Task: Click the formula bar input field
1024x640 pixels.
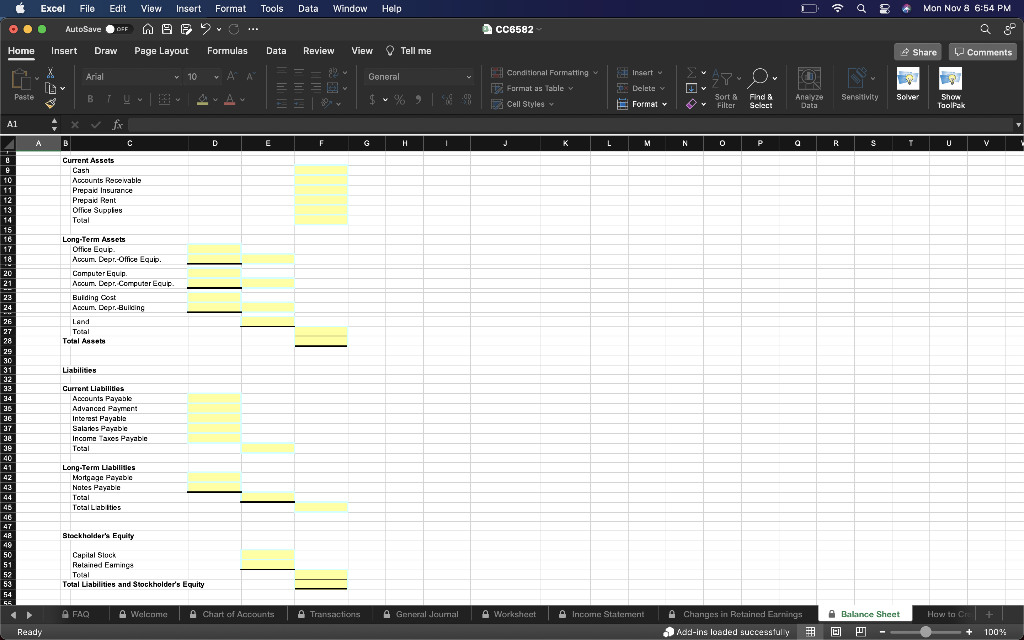Action: pyautogui.click(x=571, y=124)
